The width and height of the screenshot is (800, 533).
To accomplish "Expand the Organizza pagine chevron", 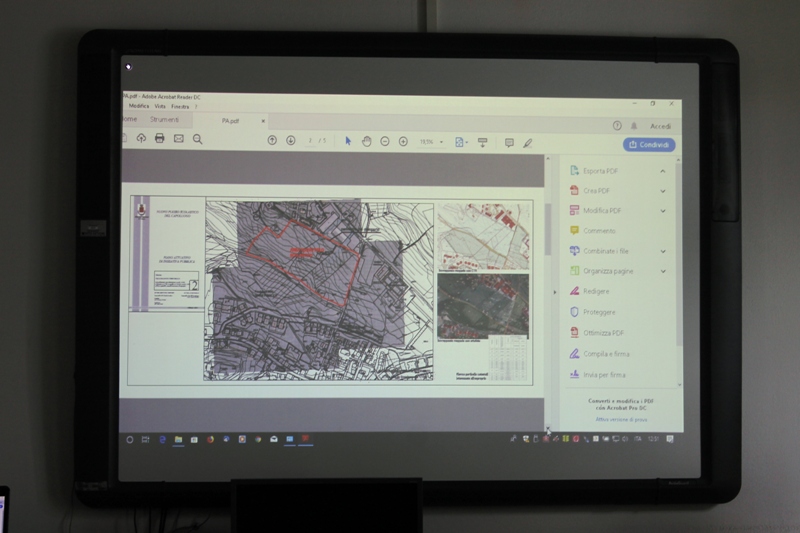I will pos(663,271).
